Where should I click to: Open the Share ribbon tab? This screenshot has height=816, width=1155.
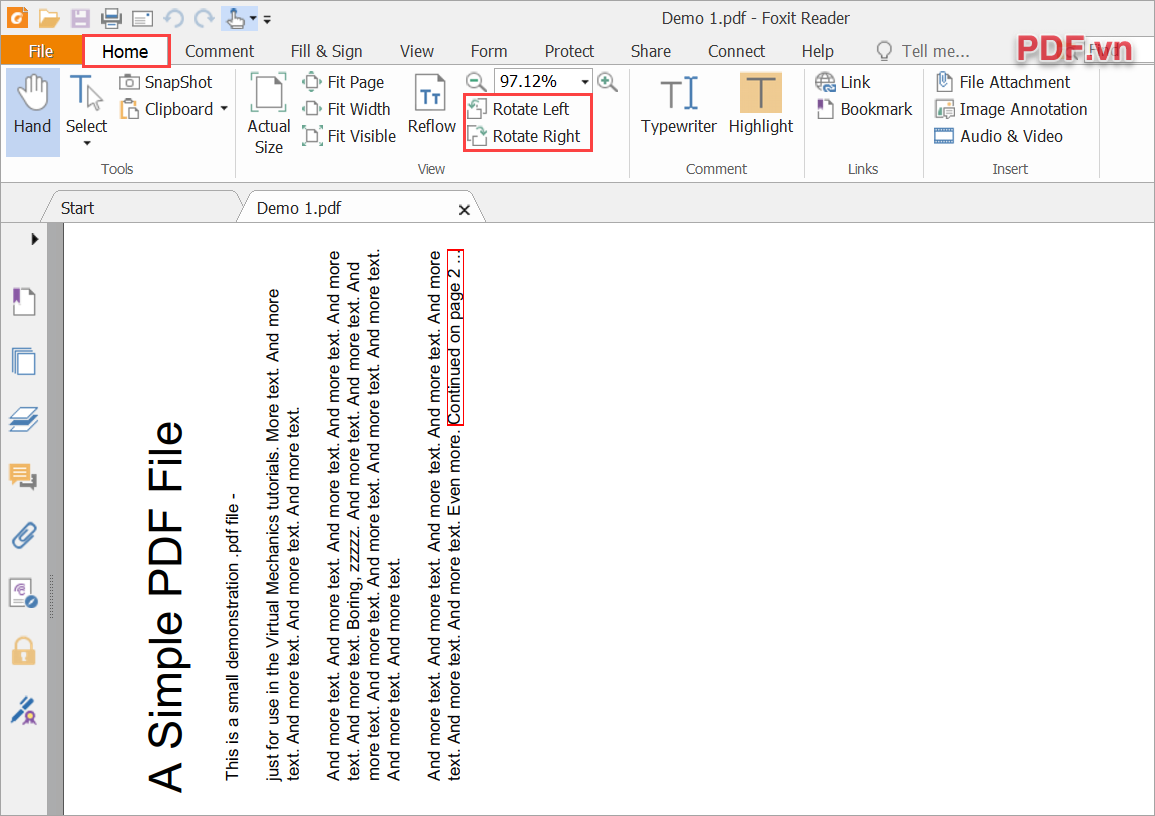tap(650, 52)
